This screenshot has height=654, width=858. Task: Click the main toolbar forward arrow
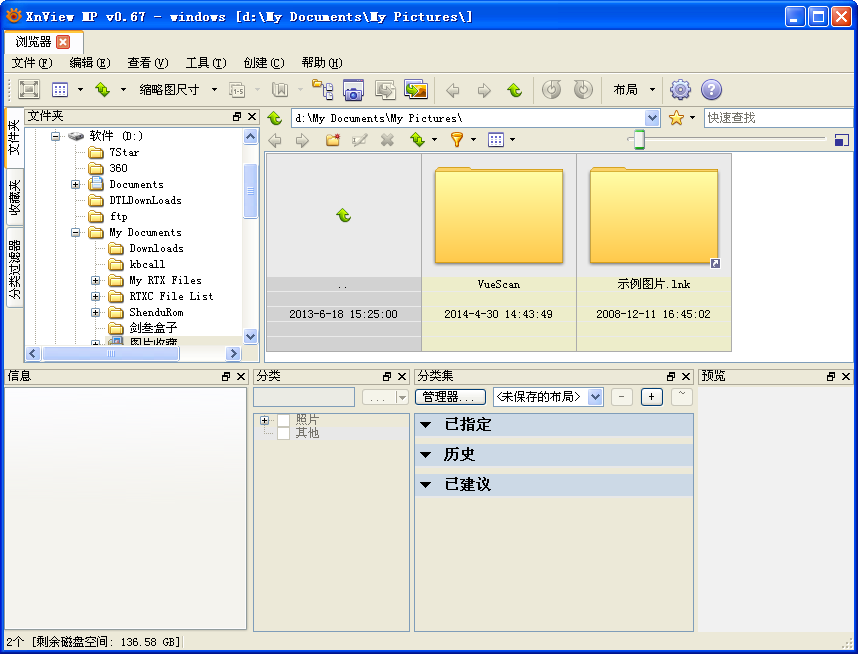tap(484, 90)
